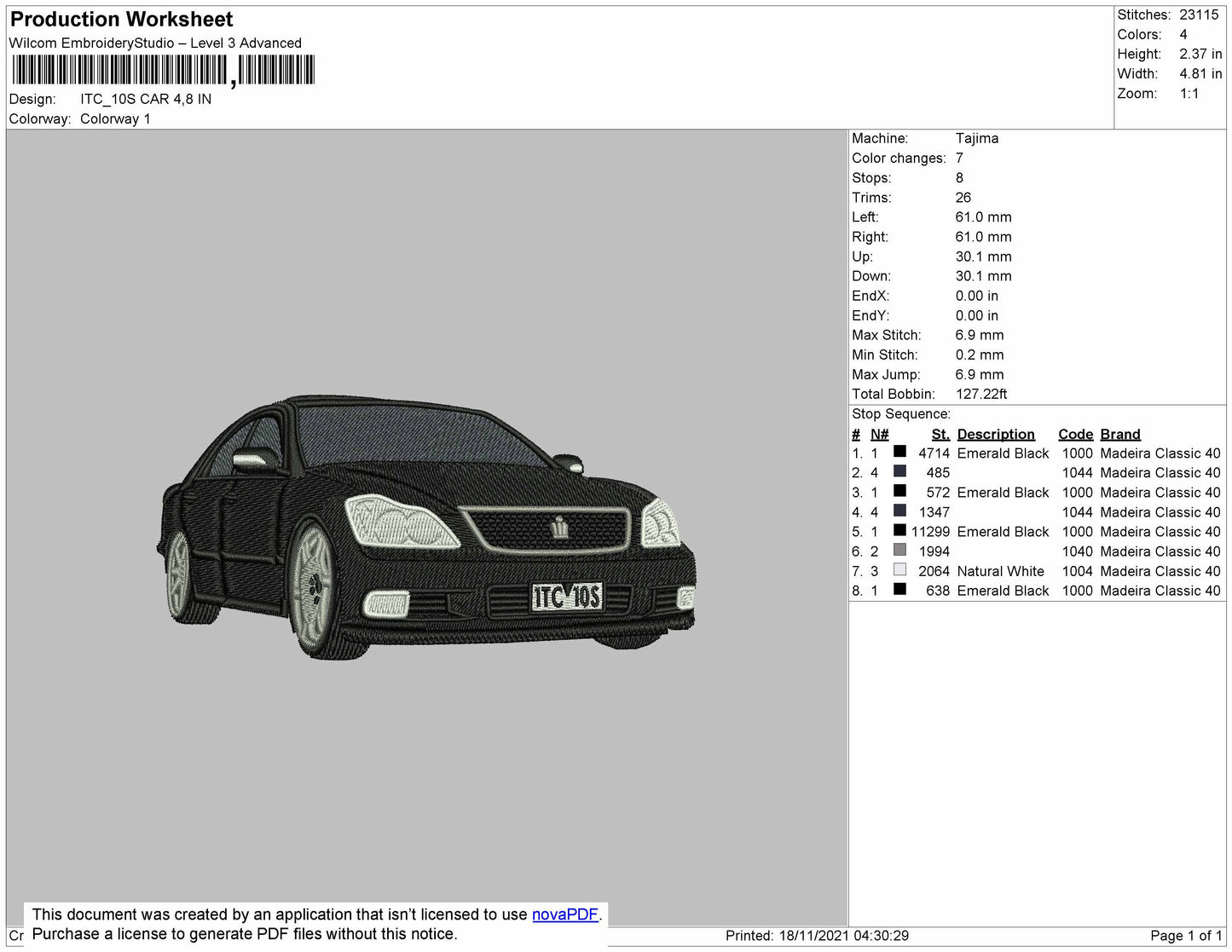This screenshot has height=952, width=1232.
Task: Click 'Printed: 18/11/2021 04:30:29' timestamp
Action: point(817,936)
